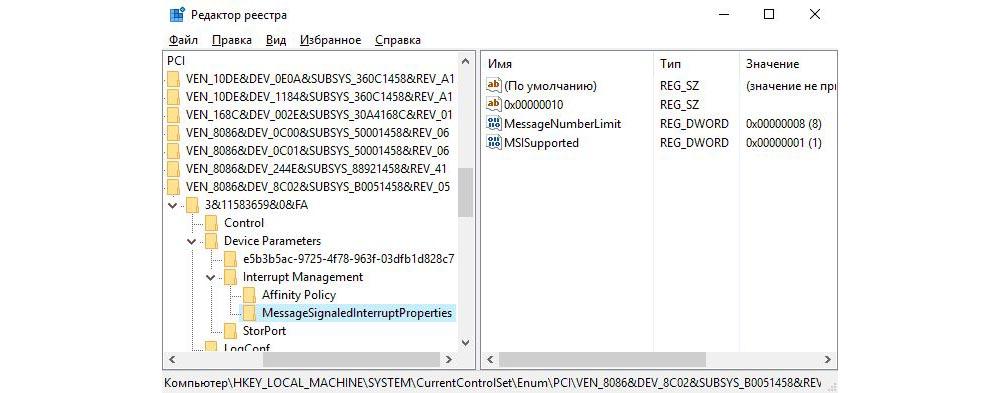Click the (По умолчанию) string value icon

pos(494,85)
